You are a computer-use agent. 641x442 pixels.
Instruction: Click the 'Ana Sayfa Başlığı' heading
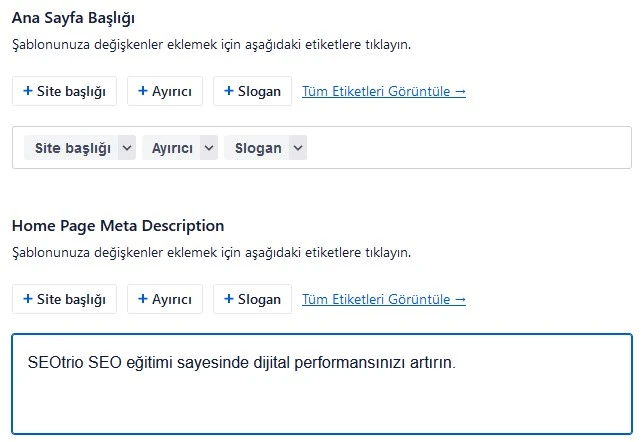pyautogui.click(x=73, y=18)
